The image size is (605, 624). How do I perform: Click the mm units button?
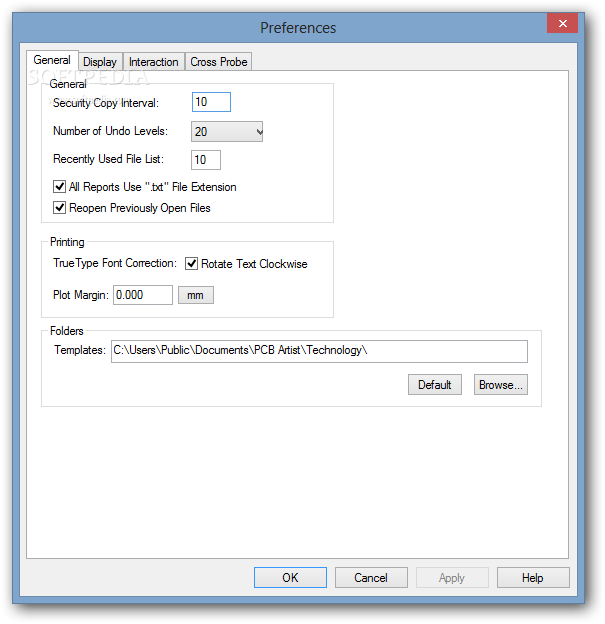click(x=195, y=295)
